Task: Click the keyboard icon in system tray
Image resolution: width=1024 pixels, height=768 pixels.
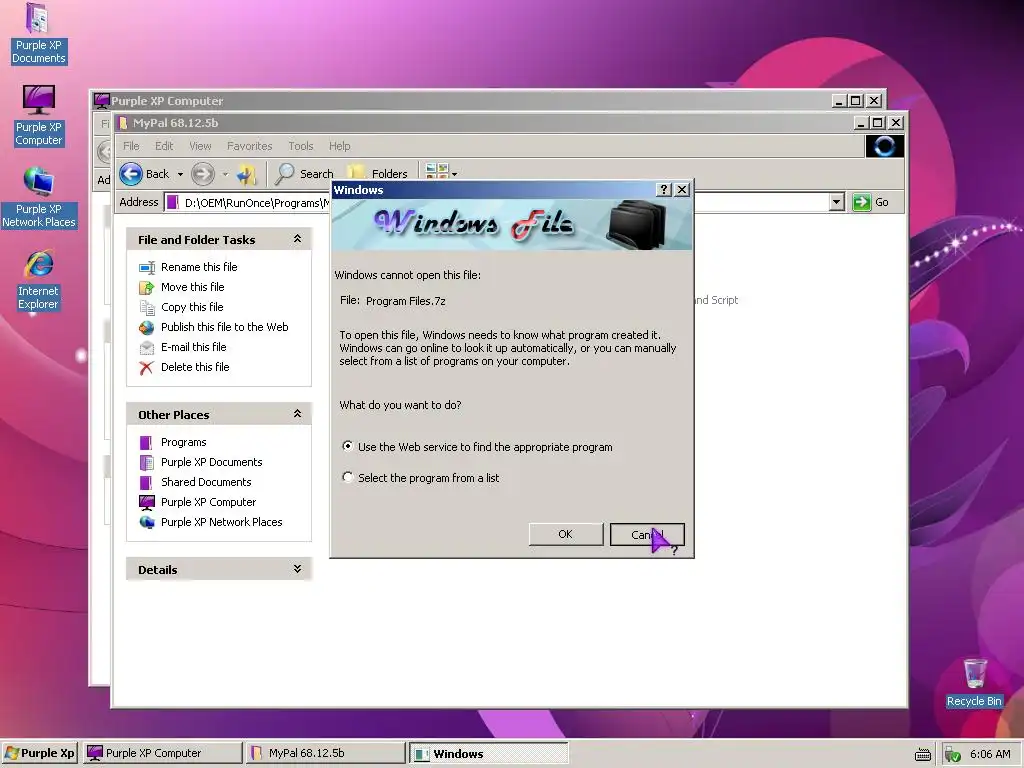Action: pos(923,755)
